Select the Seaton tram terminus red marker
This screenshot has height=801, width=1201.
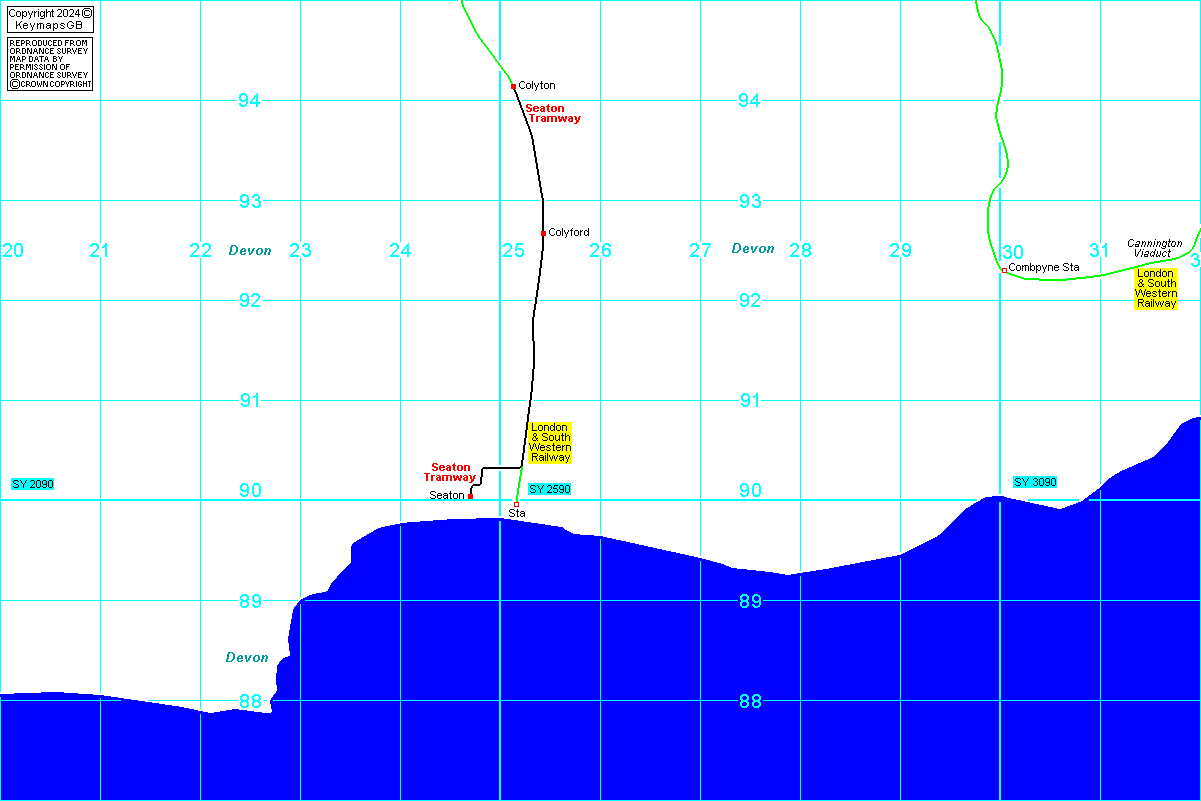pos(470,496)
